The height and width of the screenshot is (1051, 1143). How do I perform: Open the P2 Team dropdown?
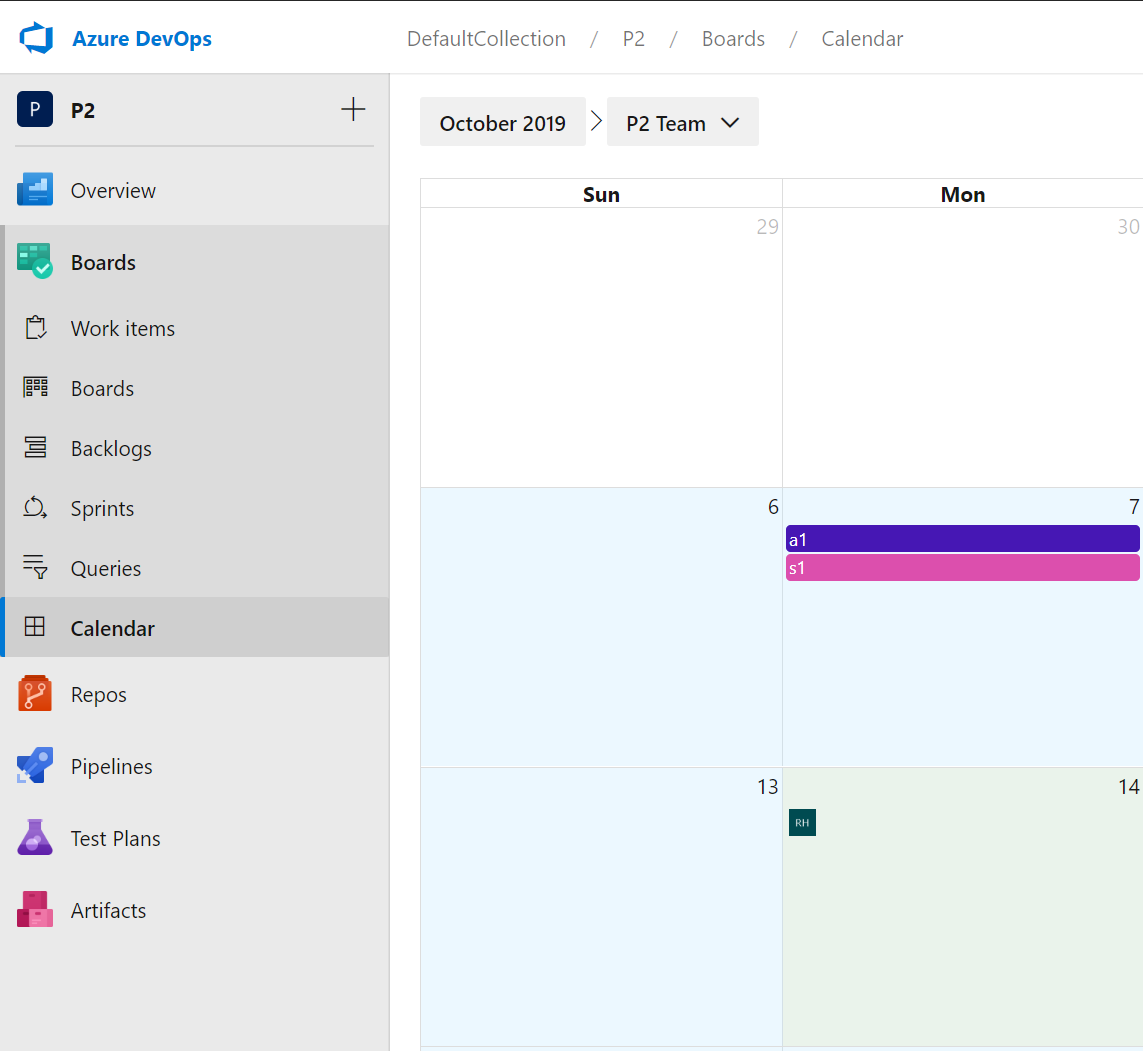point(683,121)
